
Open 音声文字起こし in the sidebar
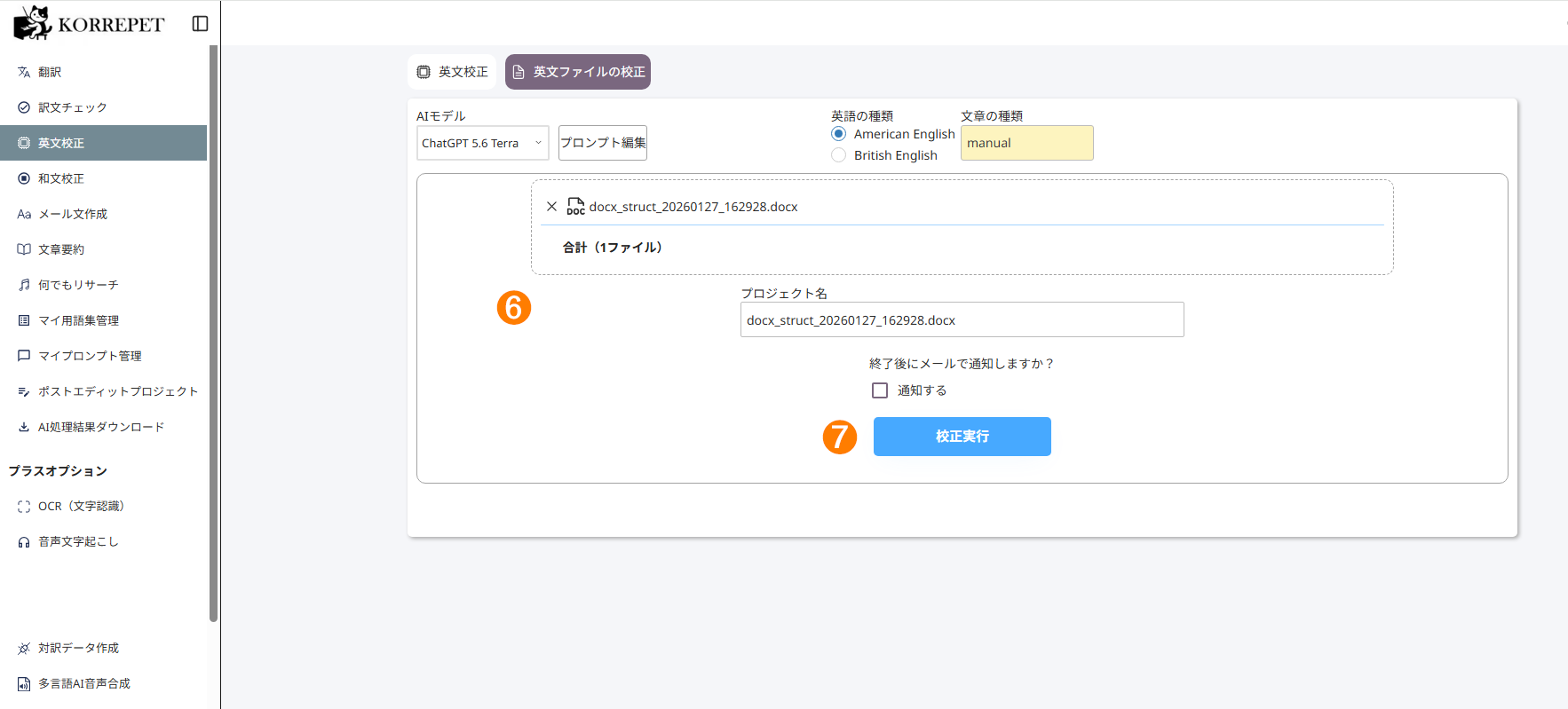tap(103, 542)
